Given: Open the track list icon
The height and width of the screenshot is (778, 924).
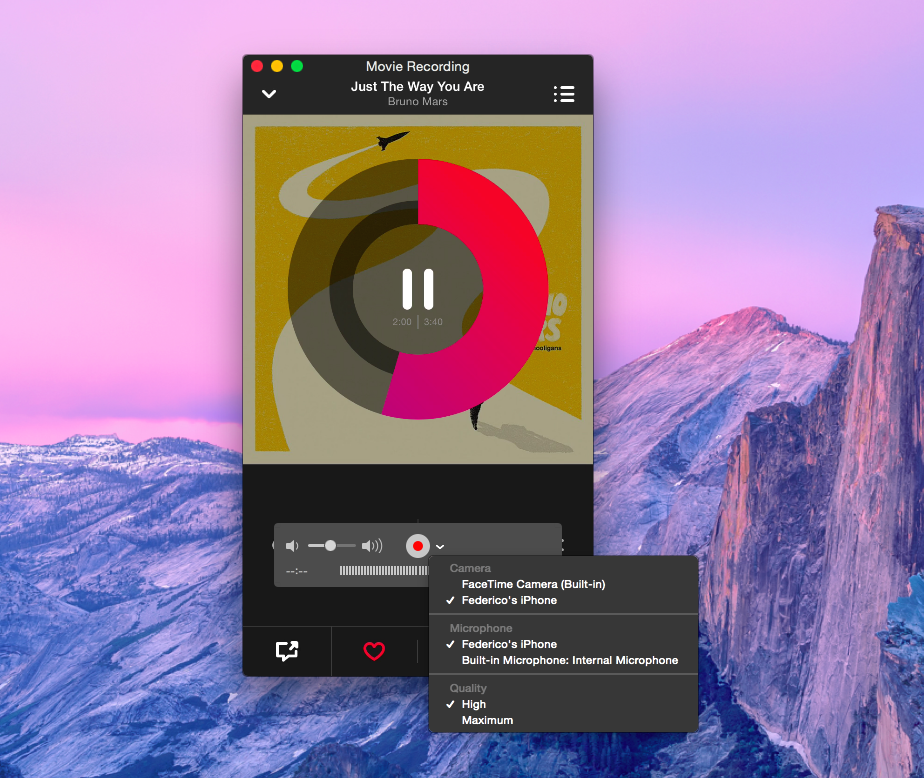Looking at the screenshot, I should point(564,94).
